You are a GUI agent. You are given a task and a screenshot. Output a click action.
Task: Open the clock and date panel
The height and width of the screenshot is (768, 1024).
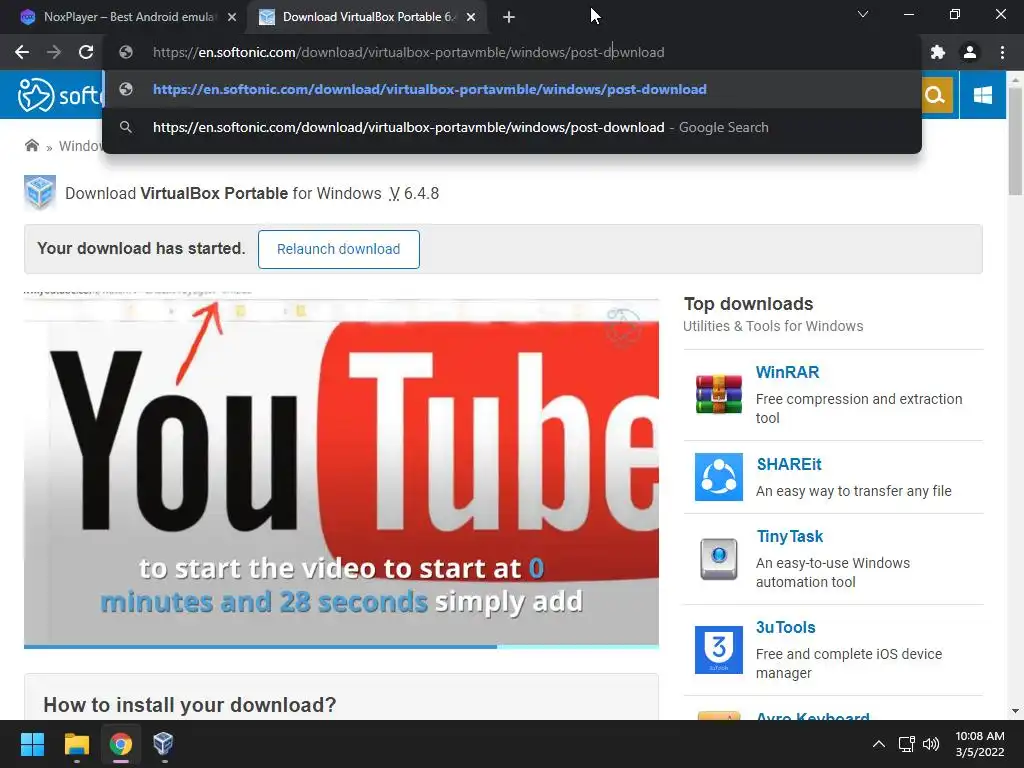[980, 744]
